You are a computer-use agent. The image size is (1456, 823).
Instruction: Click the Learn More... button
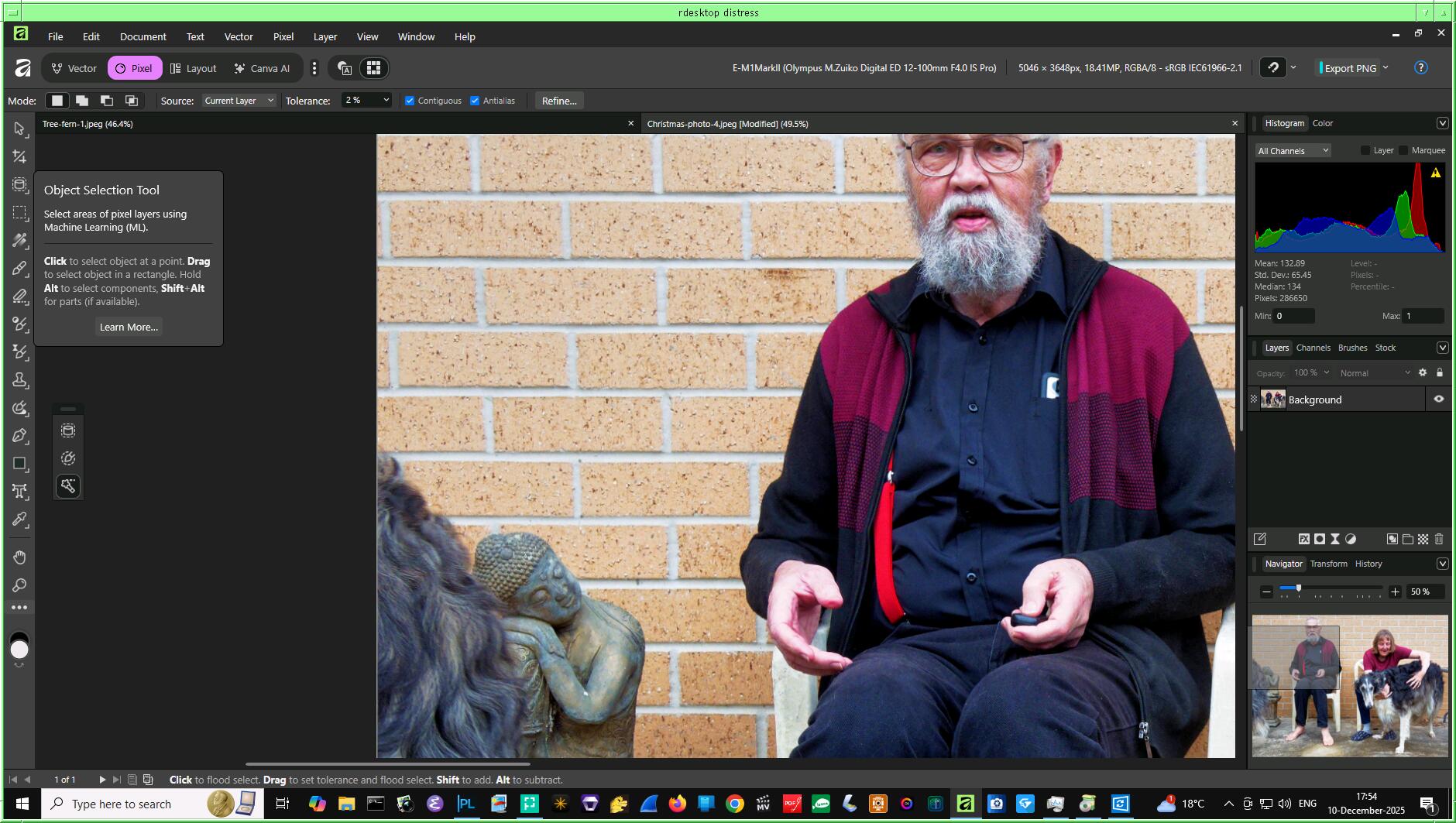[x=129, y=327]
